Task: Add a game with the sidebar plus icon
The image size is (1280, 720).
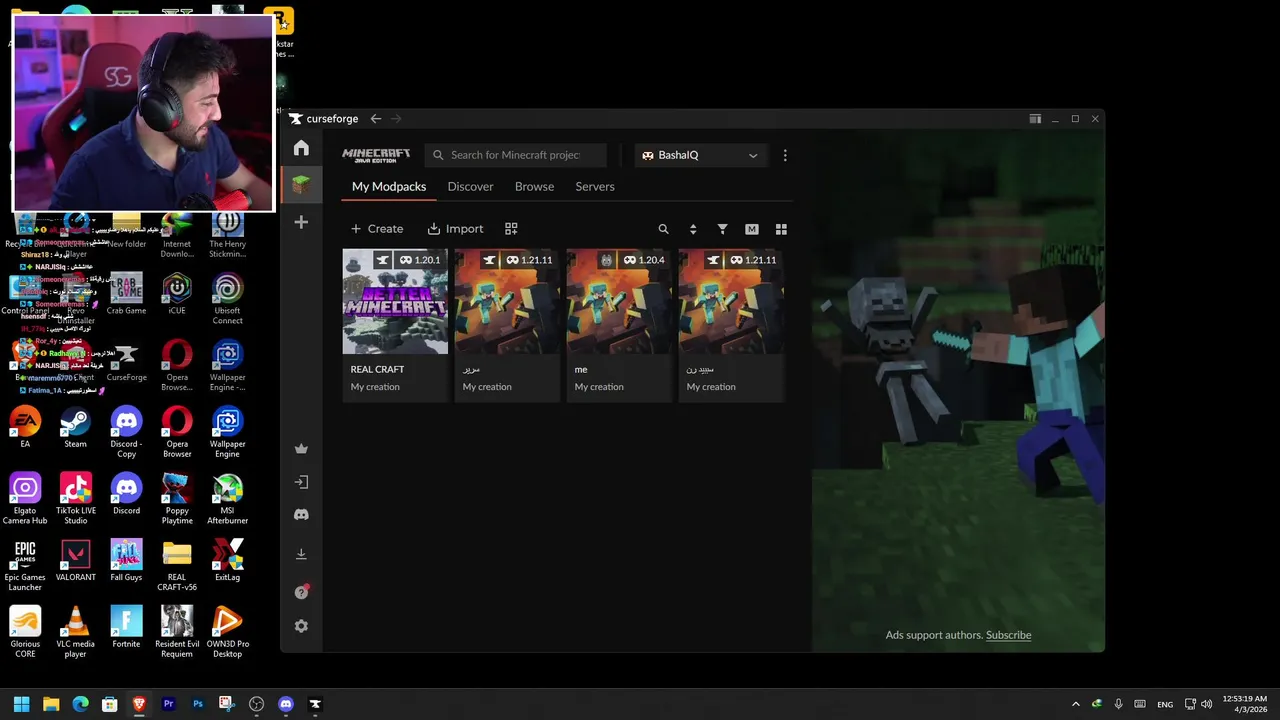Action: (301, 222)
